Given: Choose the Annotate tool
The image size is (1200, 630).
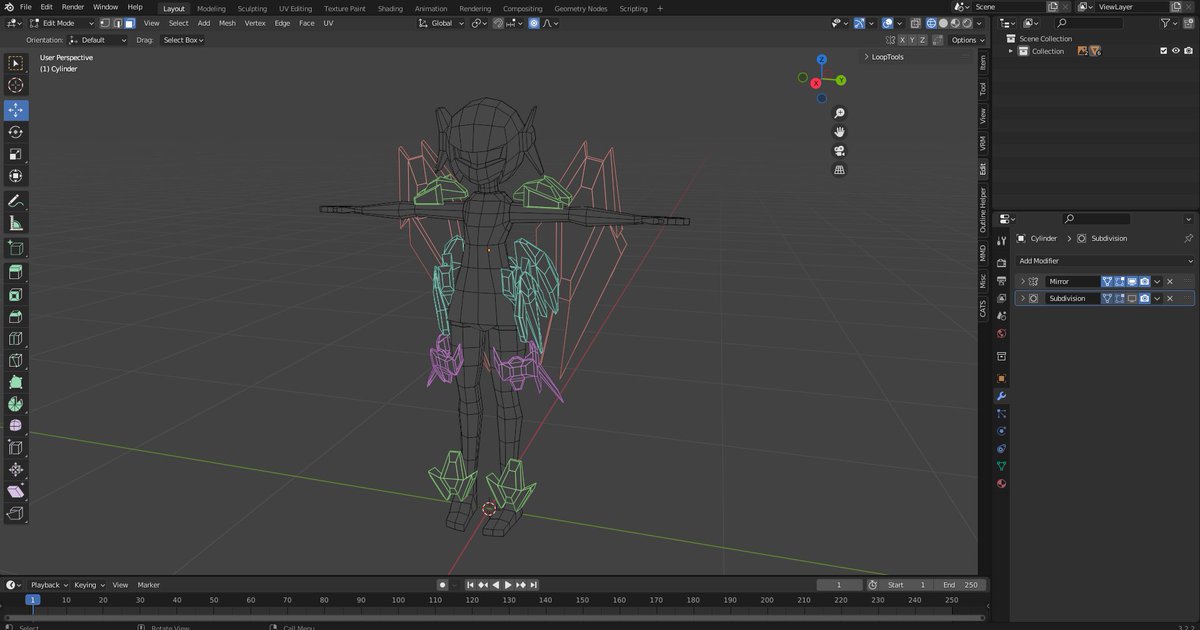Looking at the screenshot, I should (16, 201).
